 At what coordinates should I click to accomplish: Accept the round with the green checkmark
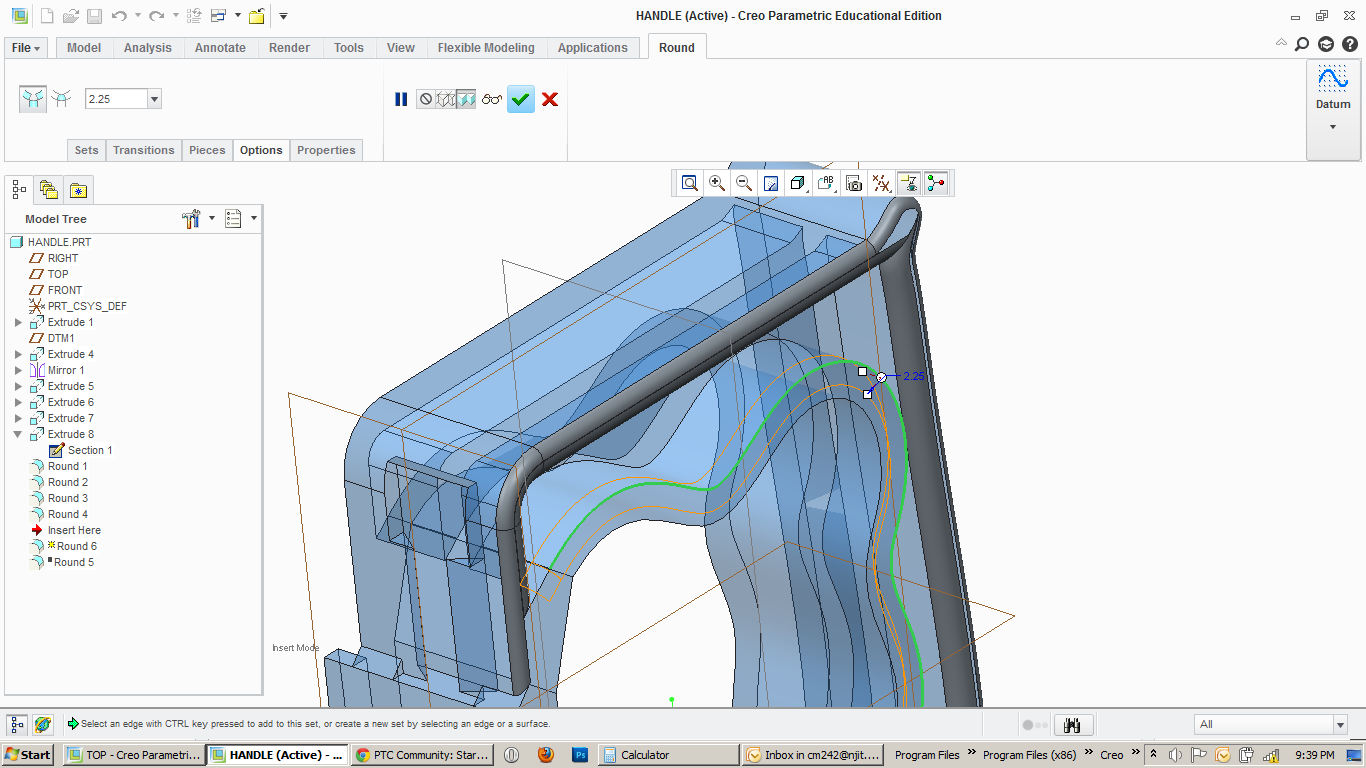pos(521,99)
